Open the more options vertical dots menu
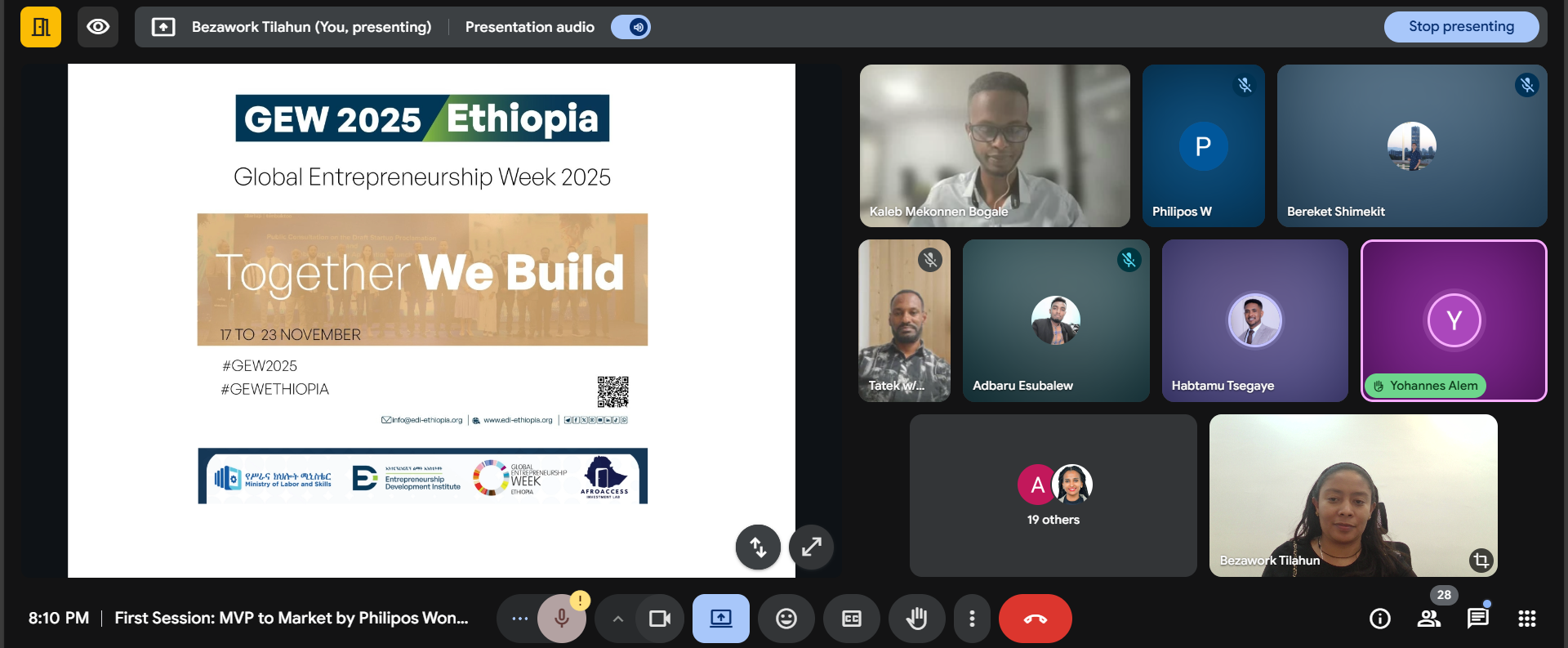Viewport: 1568px width, 648px height. [972, 619]
